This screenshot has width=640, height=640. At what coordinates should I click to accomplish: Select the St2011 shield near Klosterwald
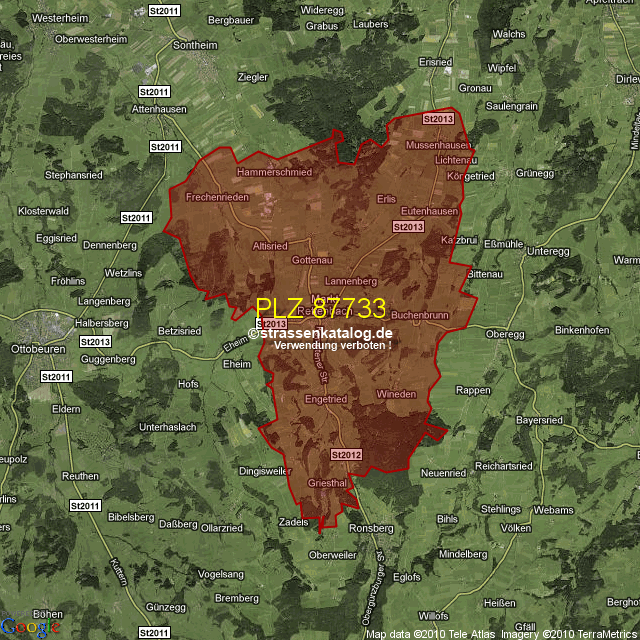(135, 217)
